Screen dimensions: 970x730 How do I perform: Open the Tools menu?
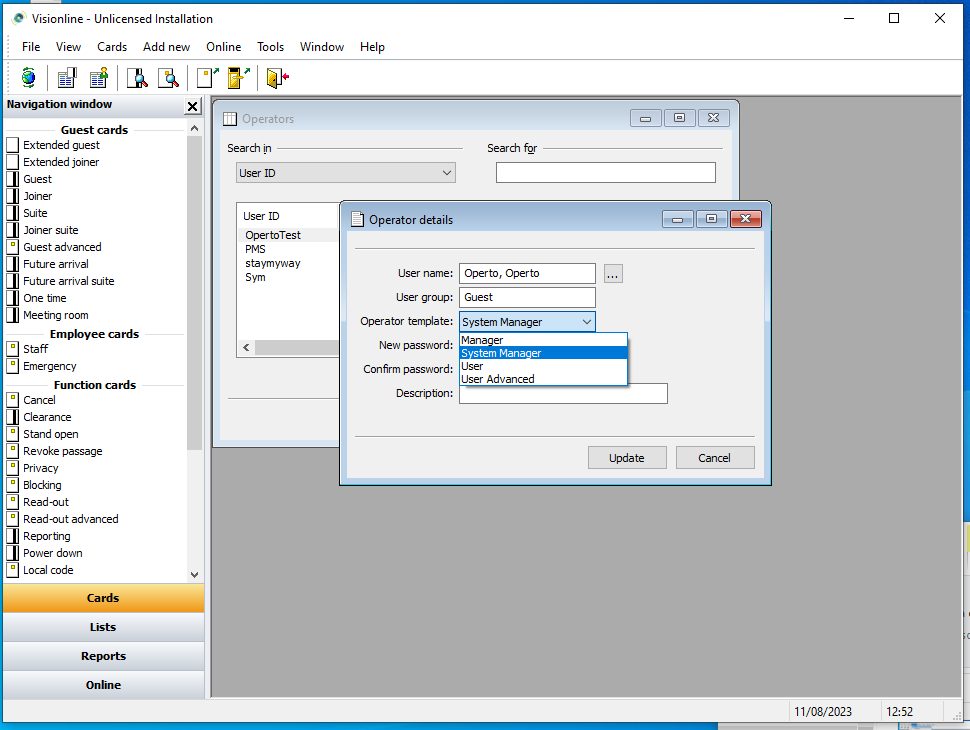point(270,47)
